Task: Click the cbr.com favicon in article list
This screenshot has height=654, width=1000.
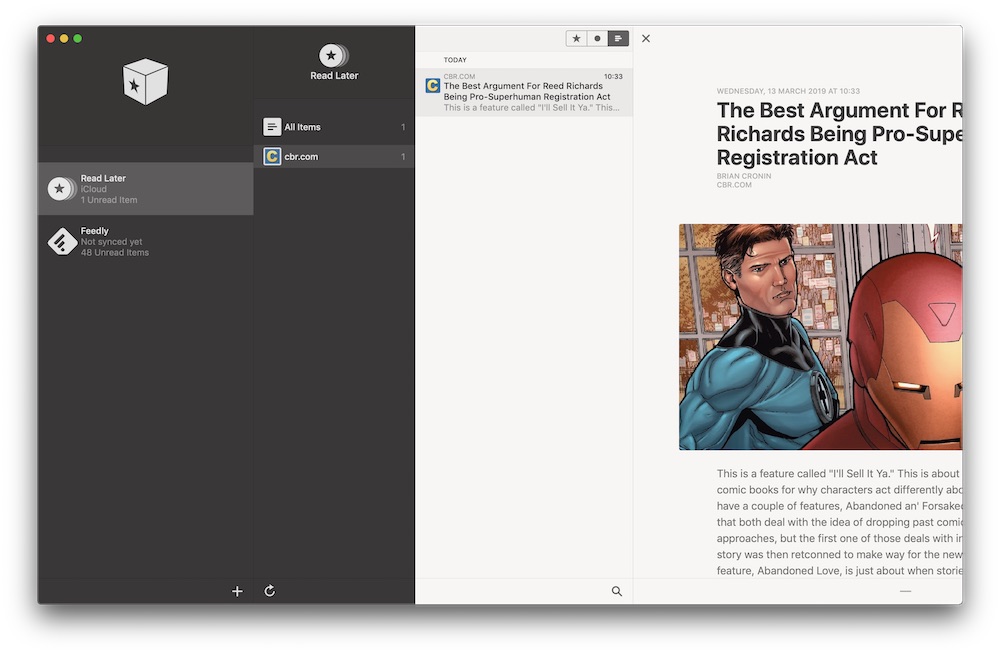Action: pos(432,85)
